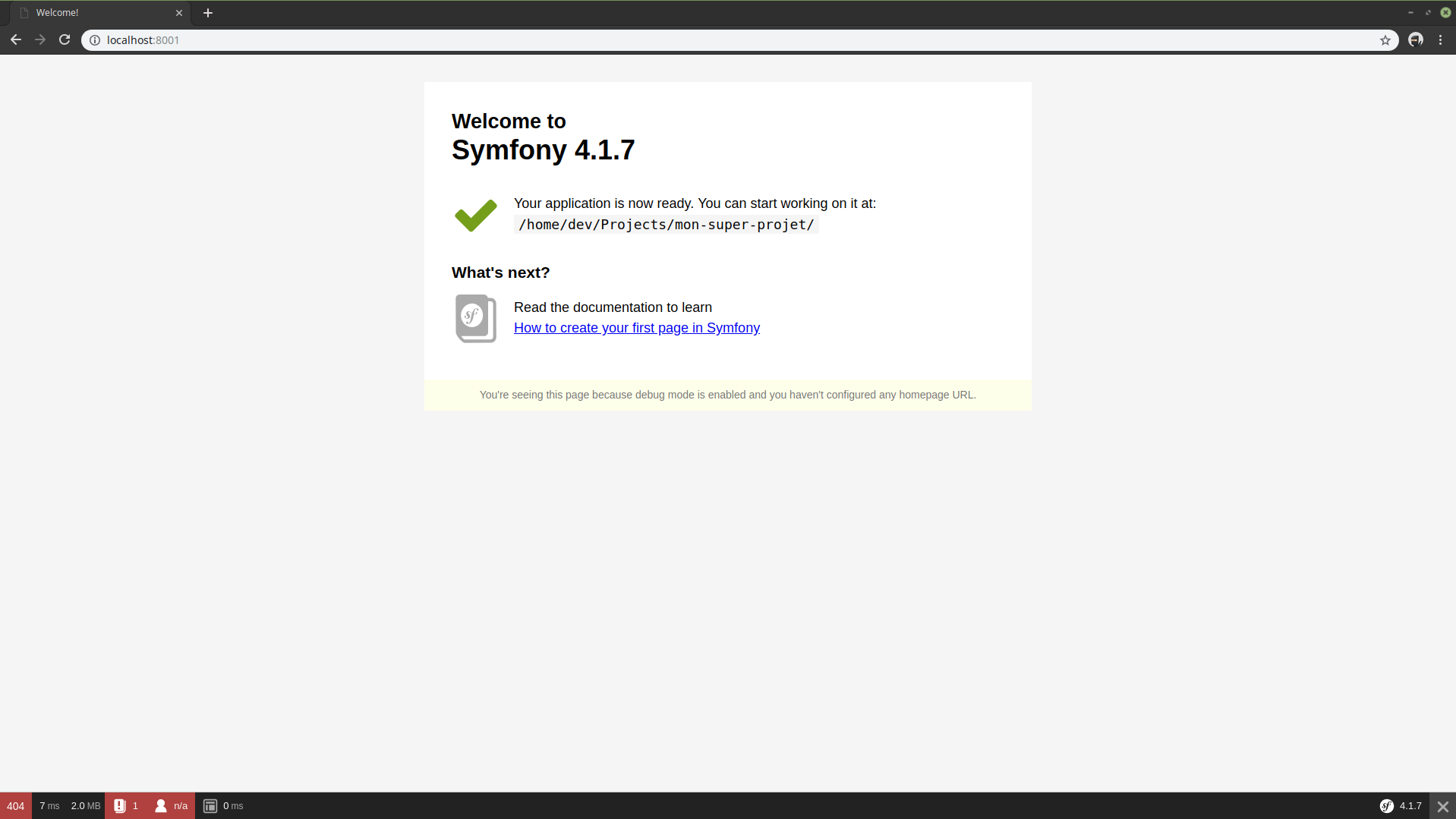Screen dimensions: 1456x819
Task: Open the Twig render 0 ms panel
Action: pyautogui.click(x=223, y=806)
